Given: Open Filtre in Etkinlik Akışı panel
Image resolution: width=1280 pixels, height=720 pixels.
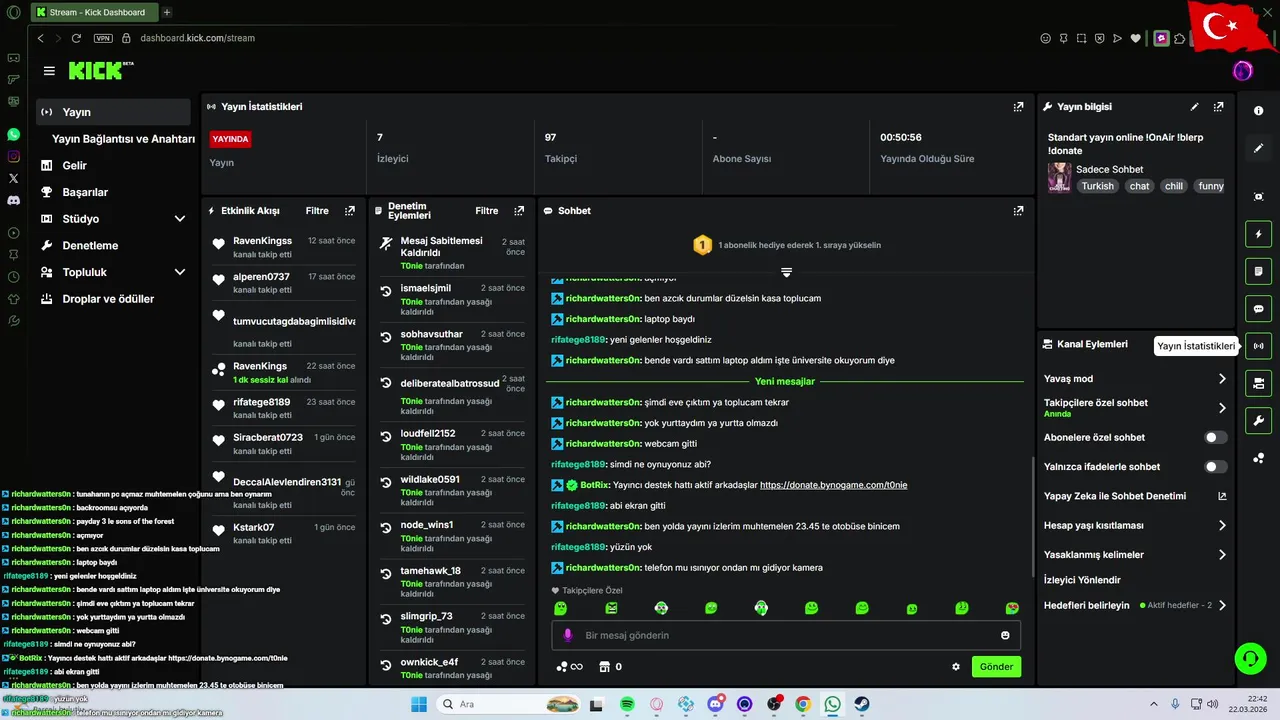Looking at the screenshot, I should [x=317, y=211].
